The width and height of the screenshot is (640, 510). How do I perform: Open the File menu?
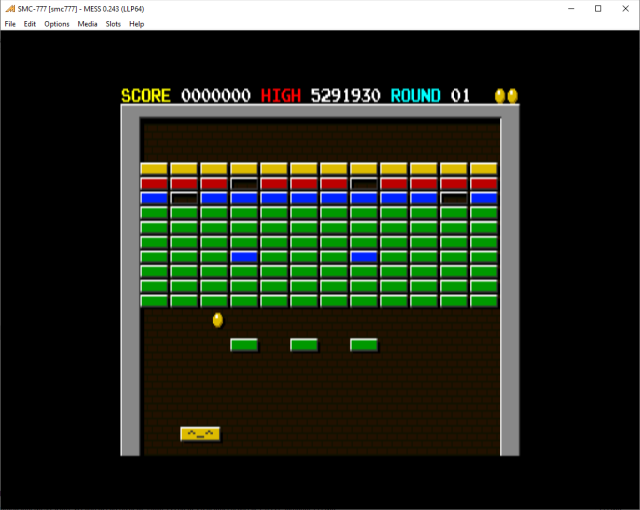pos(10,24)
